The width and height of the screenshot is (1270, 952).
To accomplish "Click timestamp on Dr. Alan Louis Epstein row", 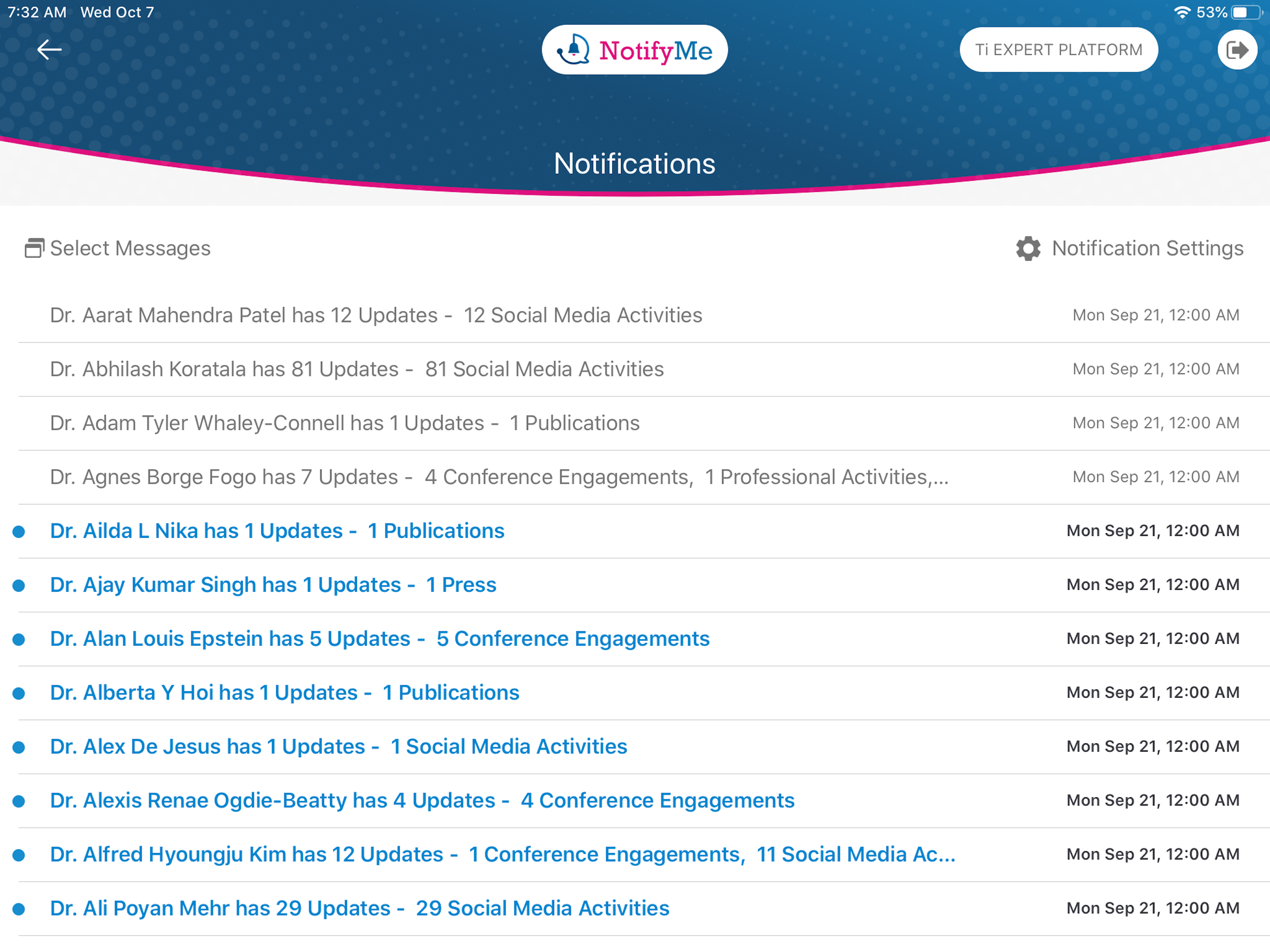I will [x=1153, y=639].
